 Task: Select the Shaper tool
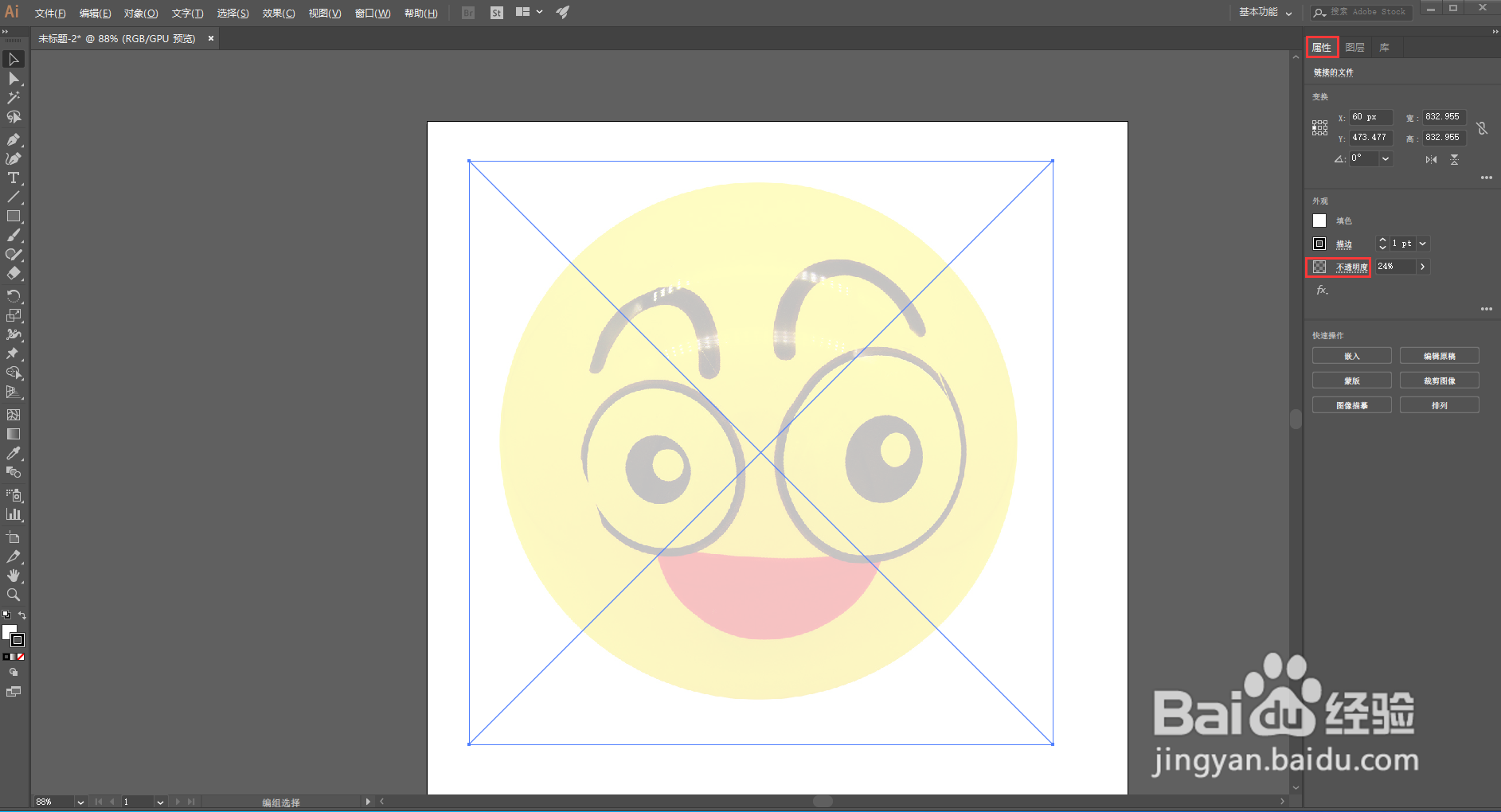(x=14, y=255)
